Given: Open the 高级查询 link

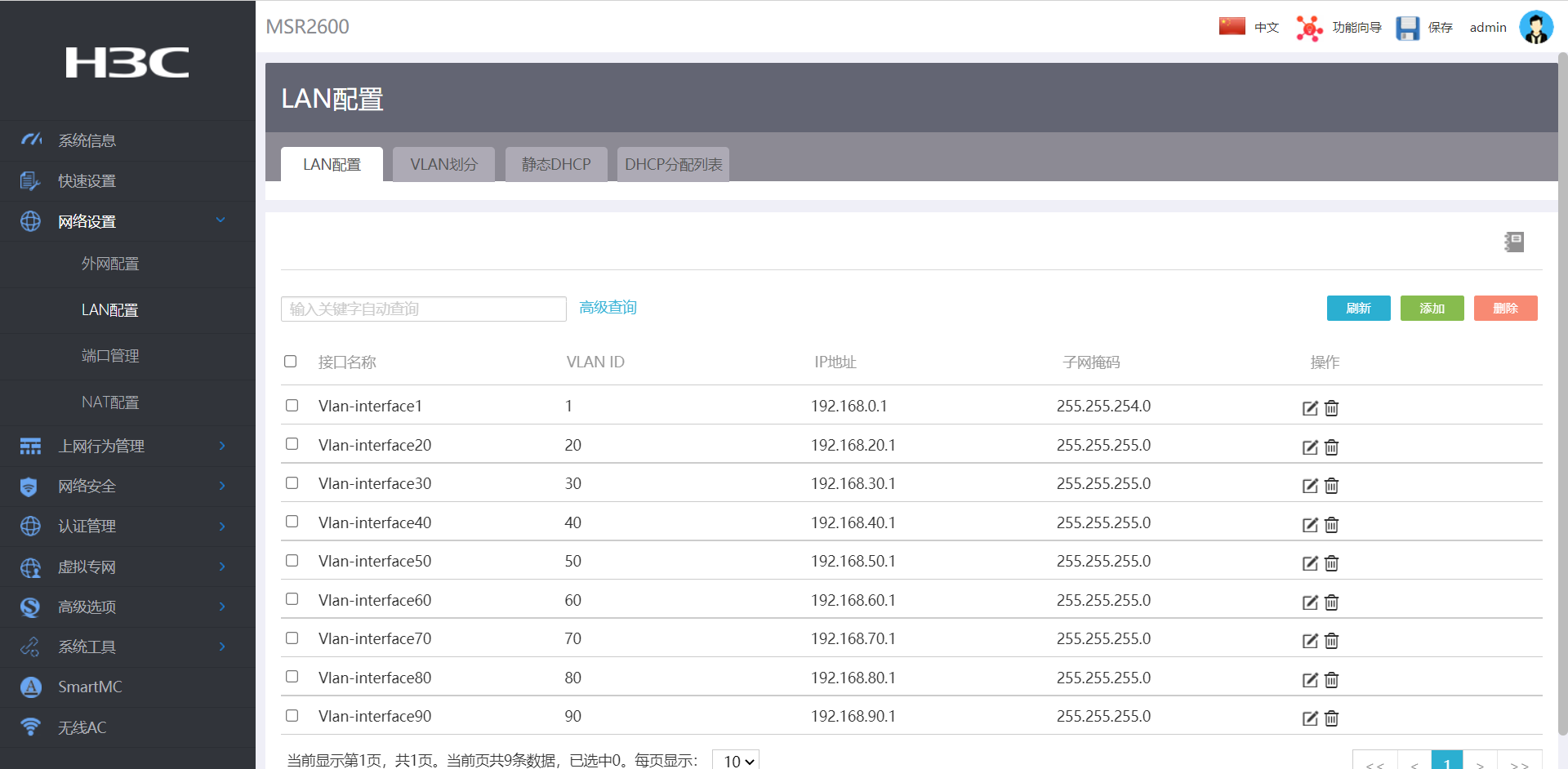Looking at the screenshot, I should (608, 307).
